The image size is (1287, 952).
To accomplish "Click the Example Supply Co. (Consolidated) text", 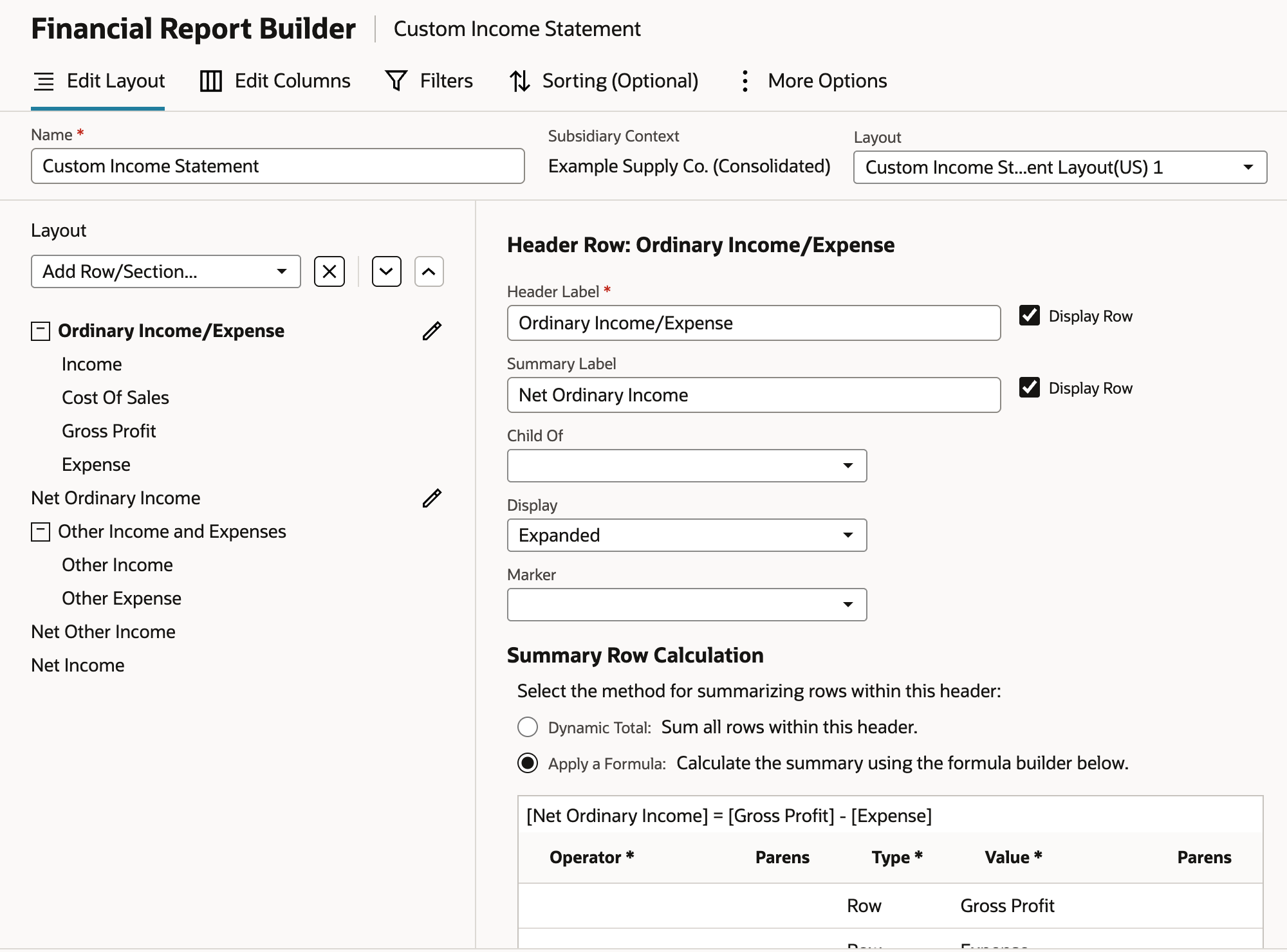I will [x=689, y=166].
